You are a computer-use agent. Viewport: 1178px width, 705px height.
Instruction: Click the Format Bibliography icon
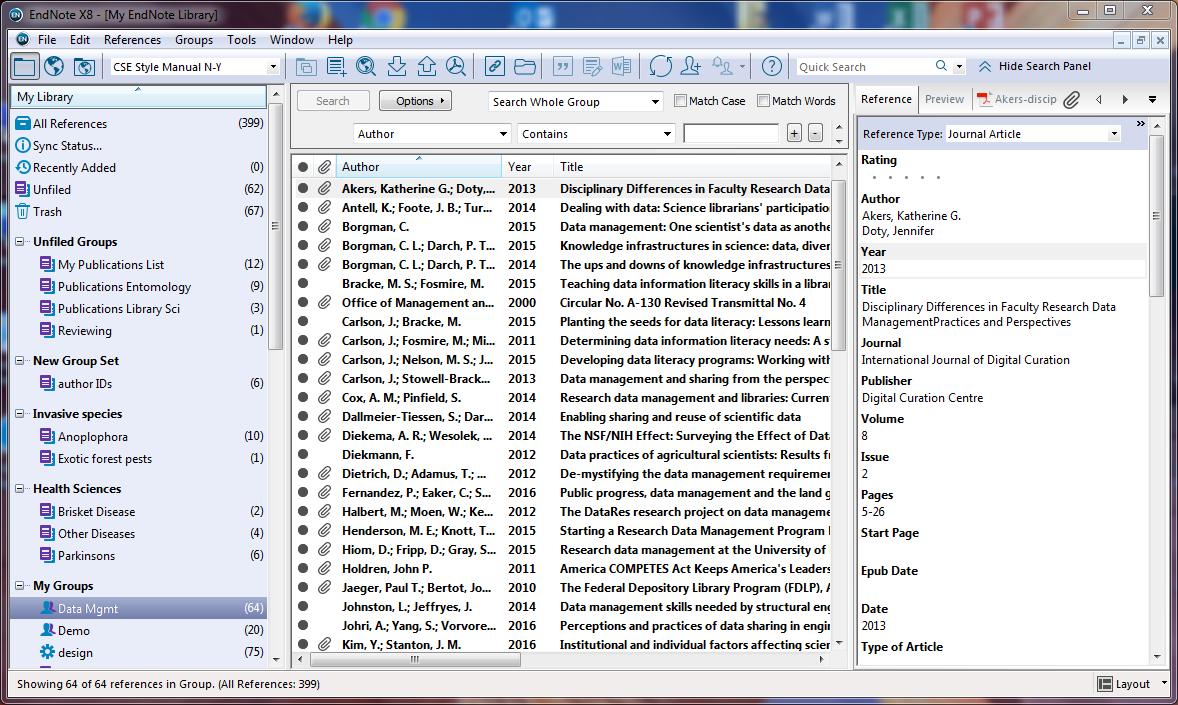(592, 66)
